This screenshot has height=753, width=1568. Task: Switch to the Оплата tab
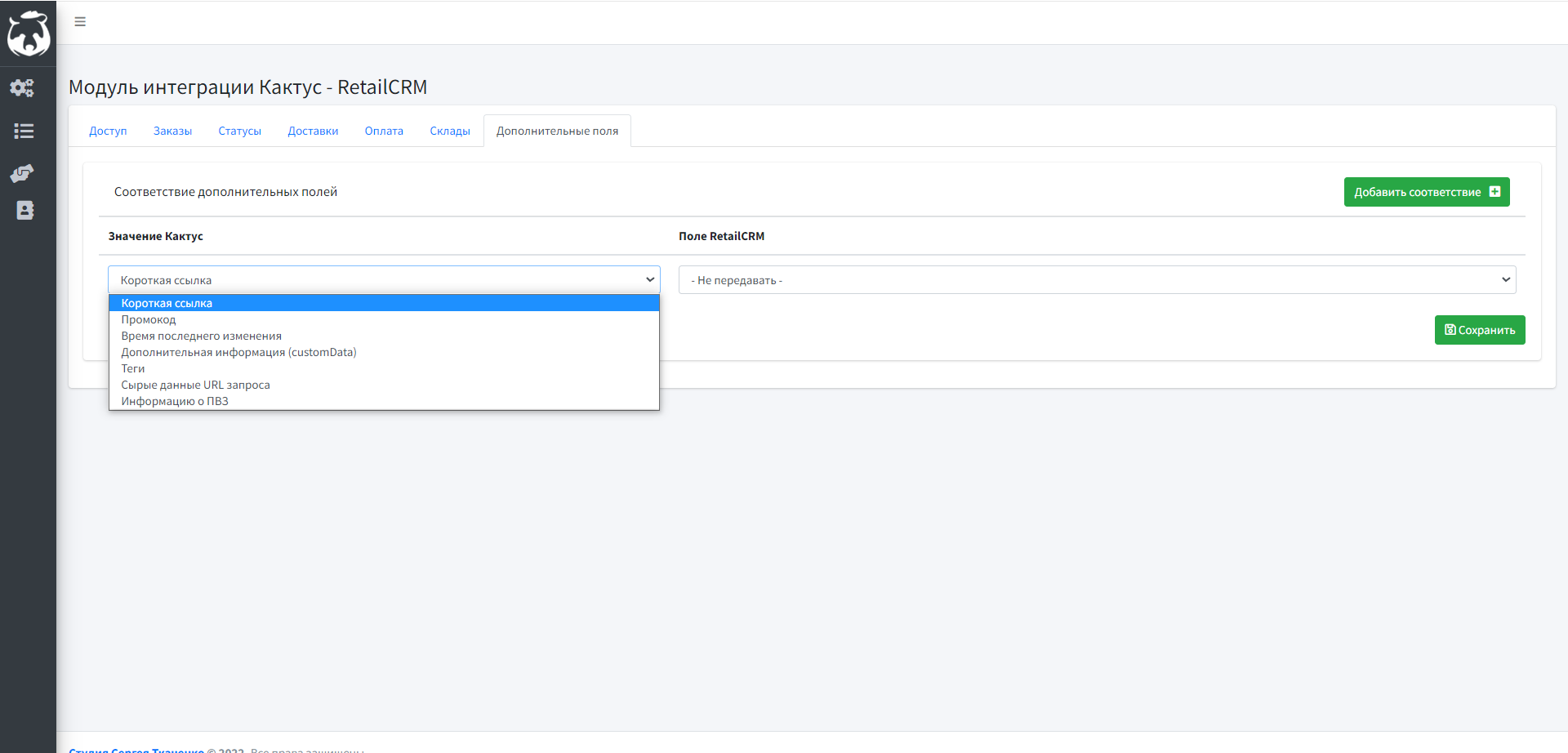pos(384,131)
